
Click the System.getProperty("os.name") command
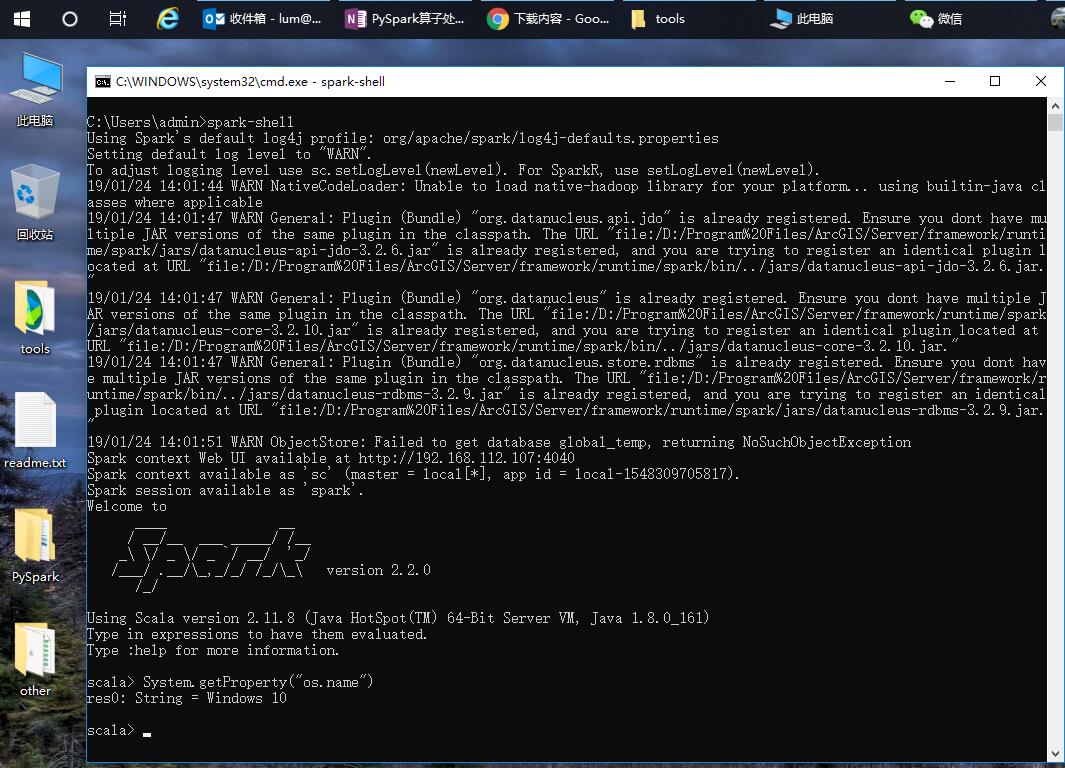point(258,682)
